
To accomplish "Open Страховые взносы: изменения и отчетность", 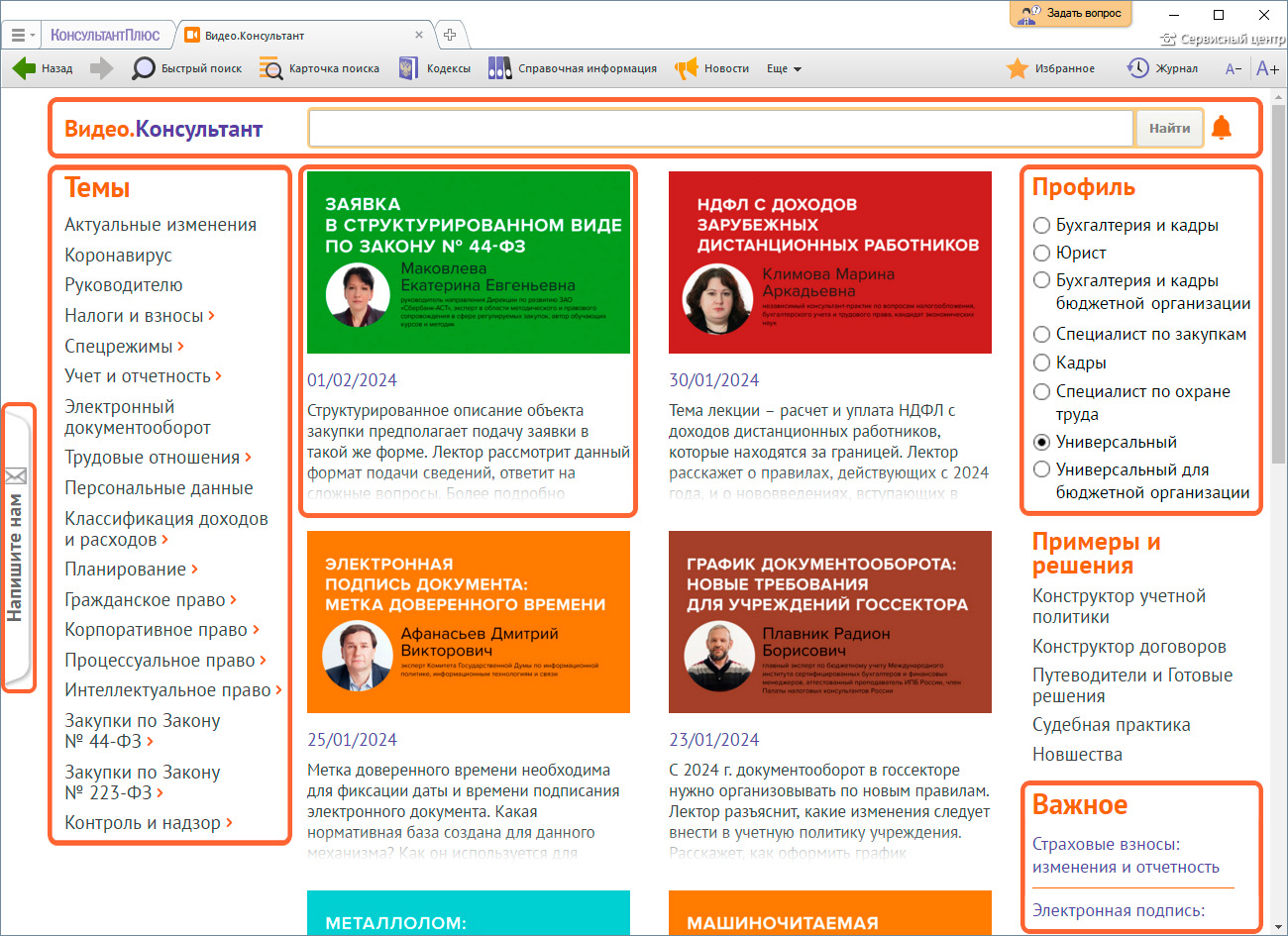I will 1126,856.
